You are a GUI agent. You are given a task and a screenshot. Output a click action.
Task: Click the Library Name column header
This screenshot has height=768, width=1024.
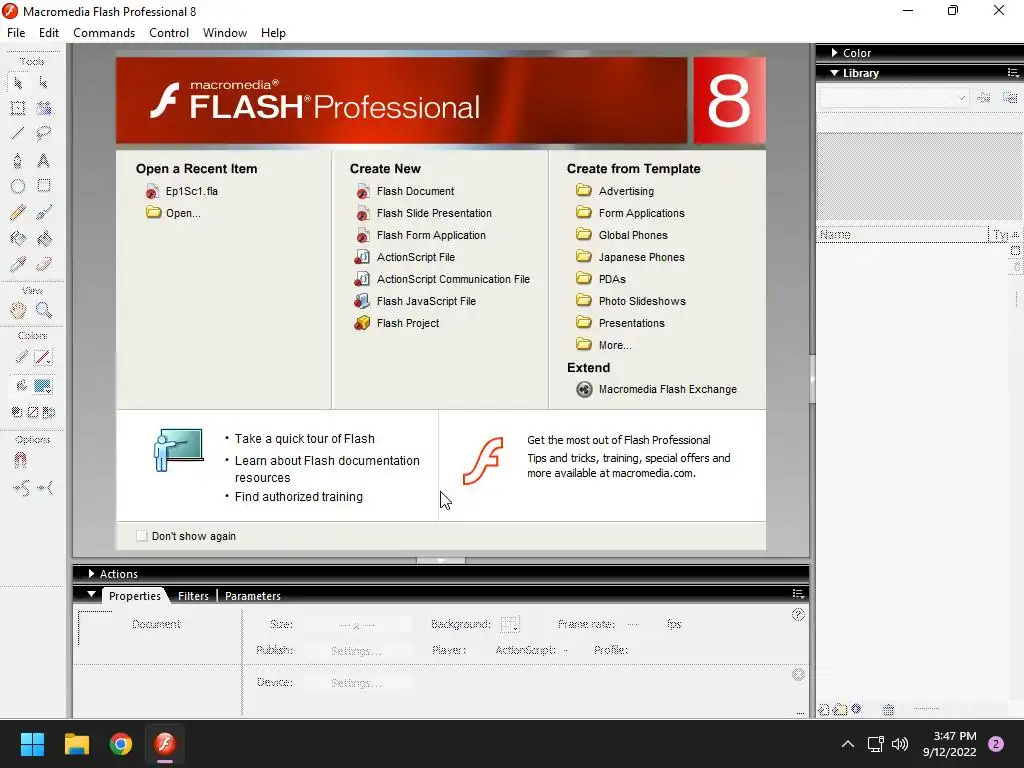coord(903,234)
